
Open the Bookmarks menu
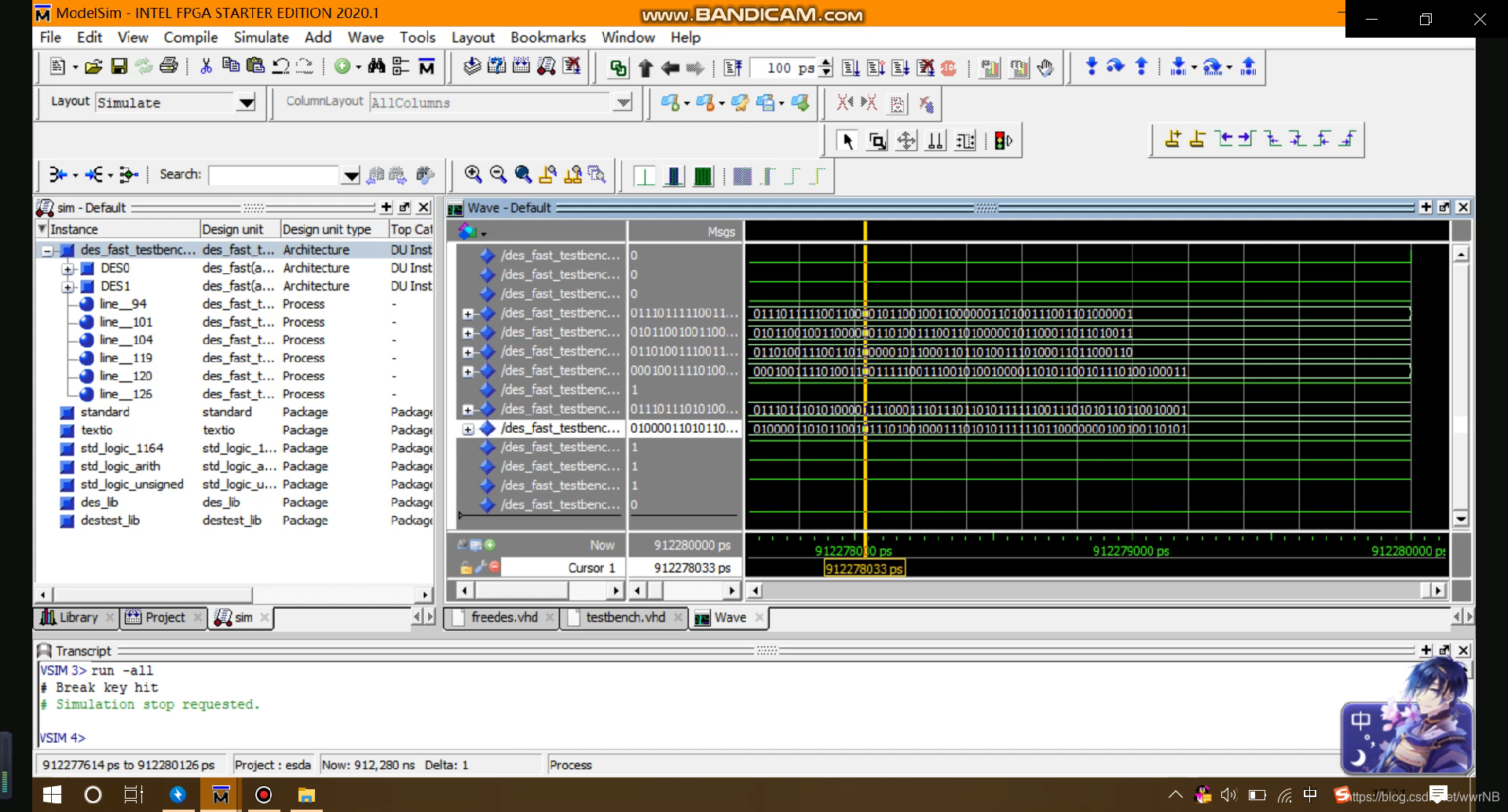coord(547,37)
